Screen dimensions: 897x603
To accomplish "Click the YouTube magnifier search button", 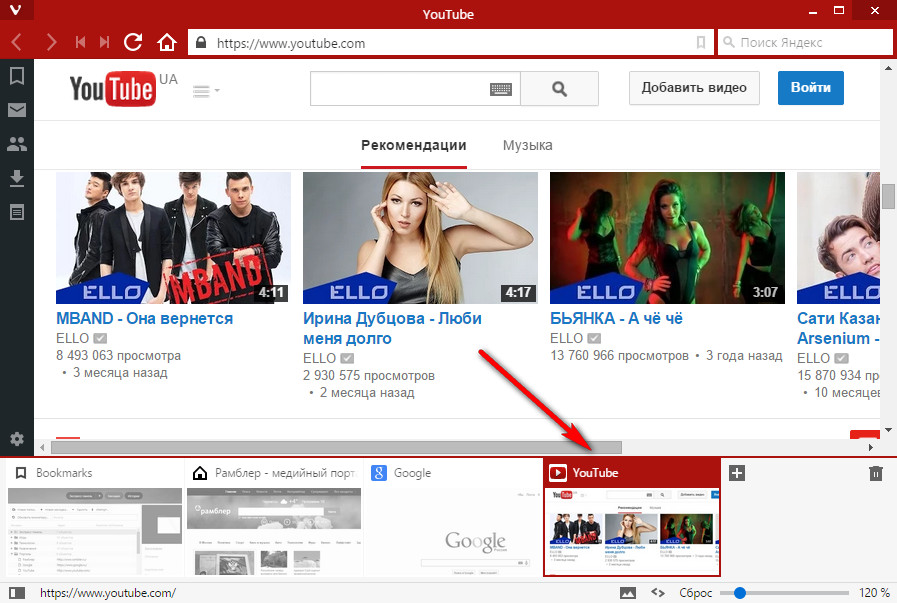I will (559, 89).
